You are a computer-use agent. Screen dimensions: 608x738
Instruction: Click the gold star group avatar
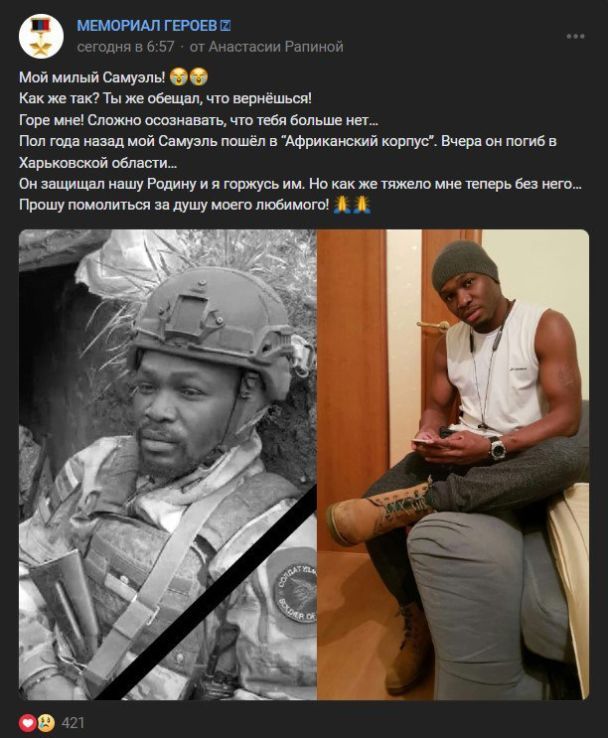click(x=41, y=36)
